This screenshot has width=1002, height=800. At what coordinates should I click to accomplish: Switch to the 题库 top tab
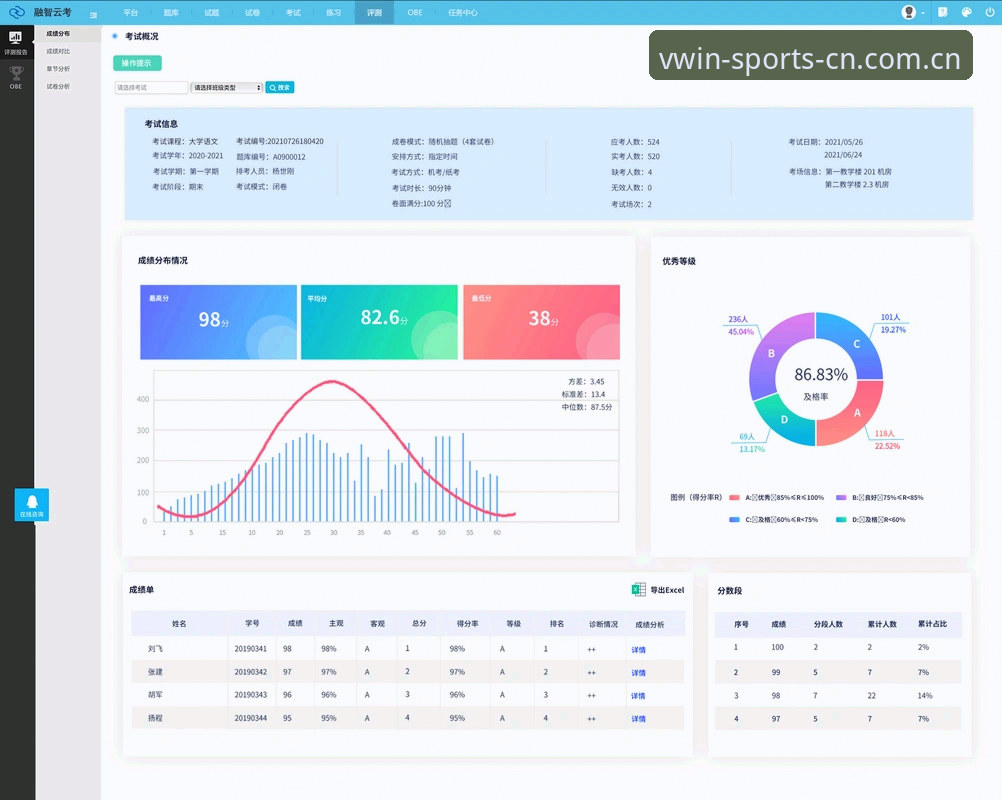171,12
